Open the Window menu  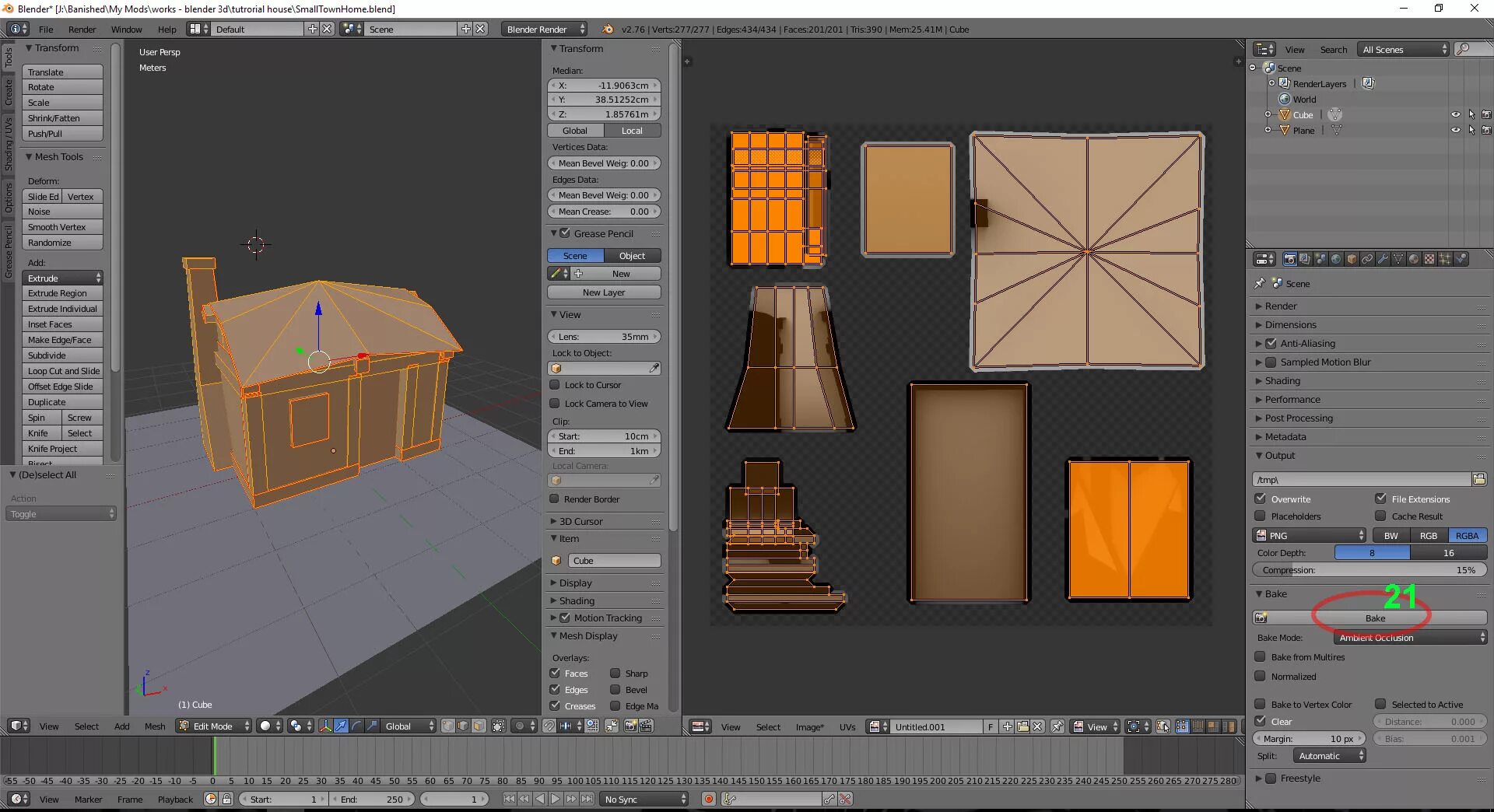click(x=126, y=29)
